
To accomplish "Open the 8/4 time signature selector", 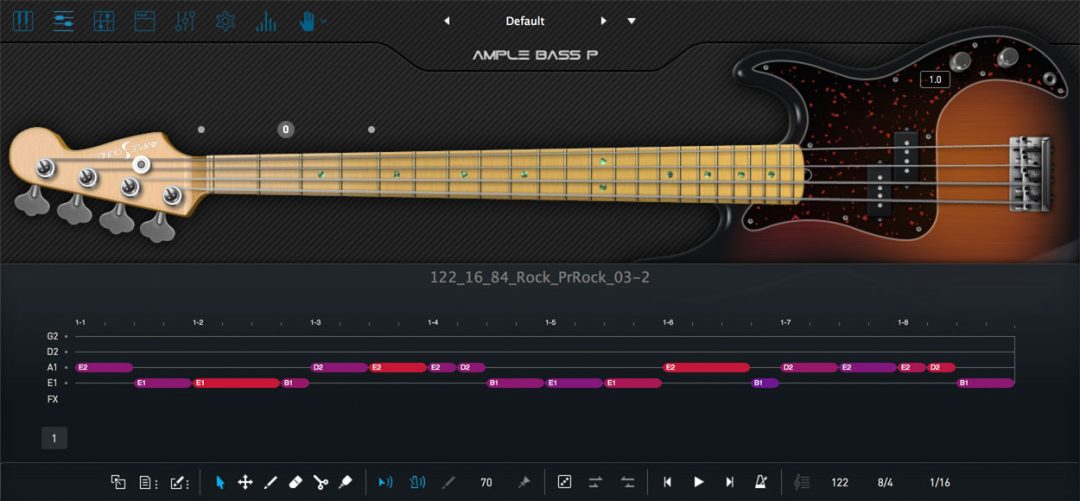I will pyautogui.click(x=884, y=482).
